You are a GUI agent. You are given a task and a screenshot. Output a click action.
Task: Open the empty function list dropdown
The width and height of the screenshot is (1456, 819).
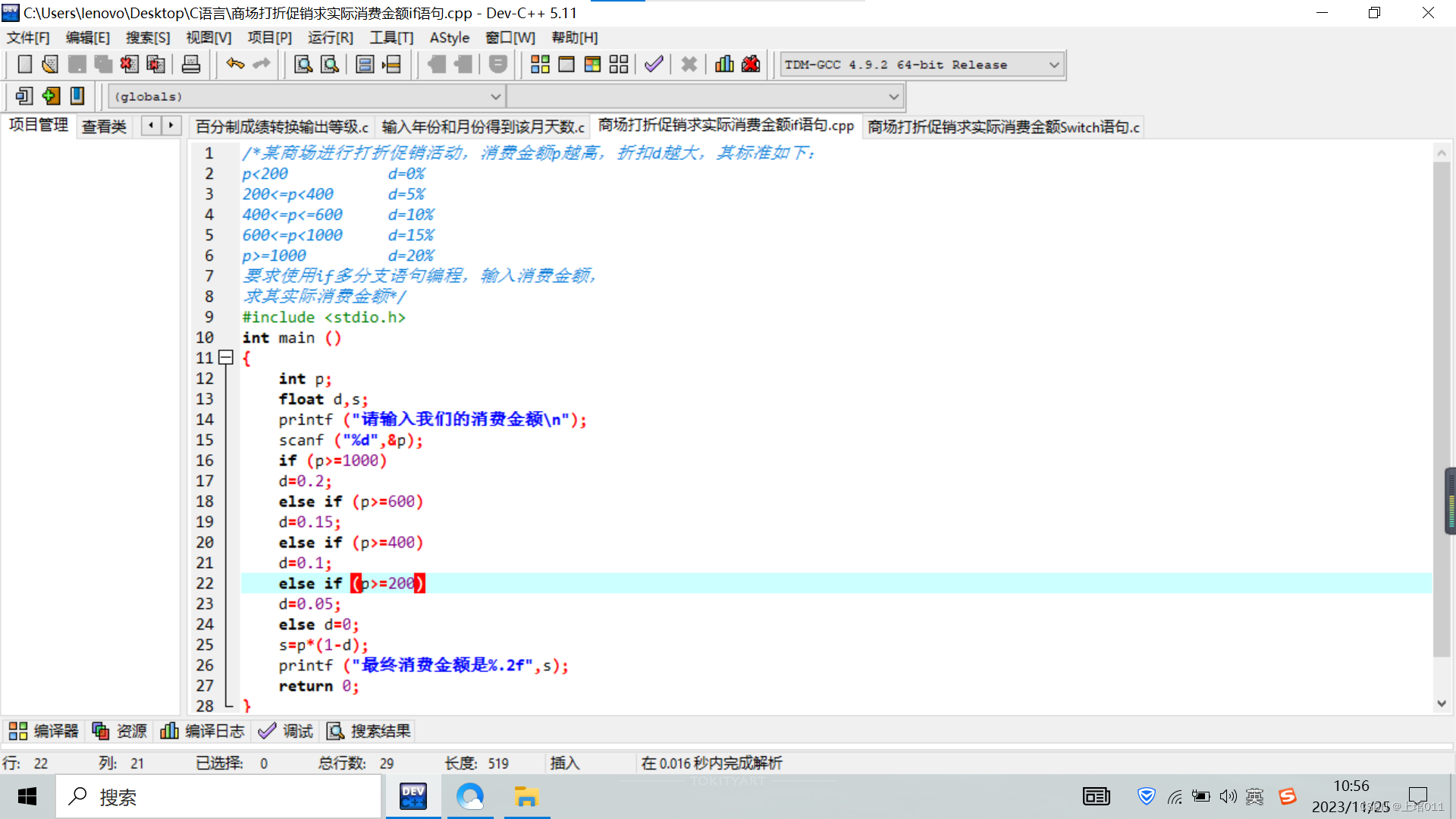tap(893, 96)
